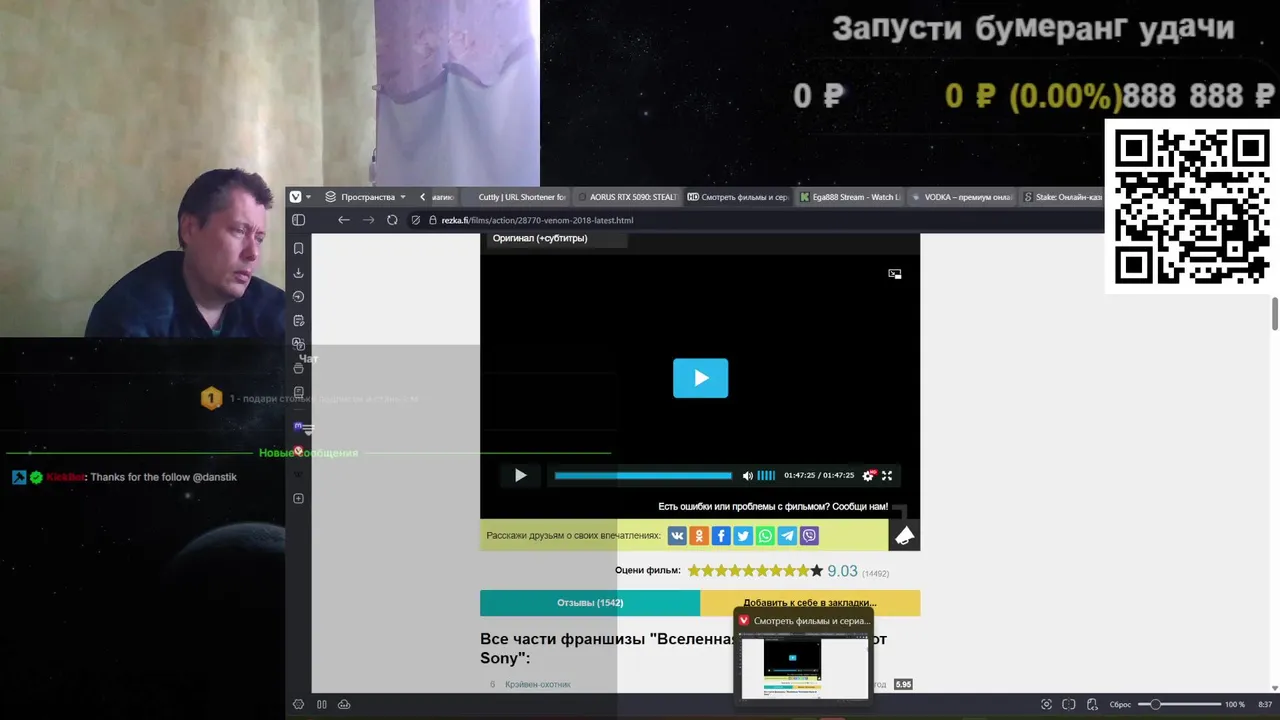Open the Notes panel icon
This screenshot has width=1280, height=720.
click(x=298, y=321)
